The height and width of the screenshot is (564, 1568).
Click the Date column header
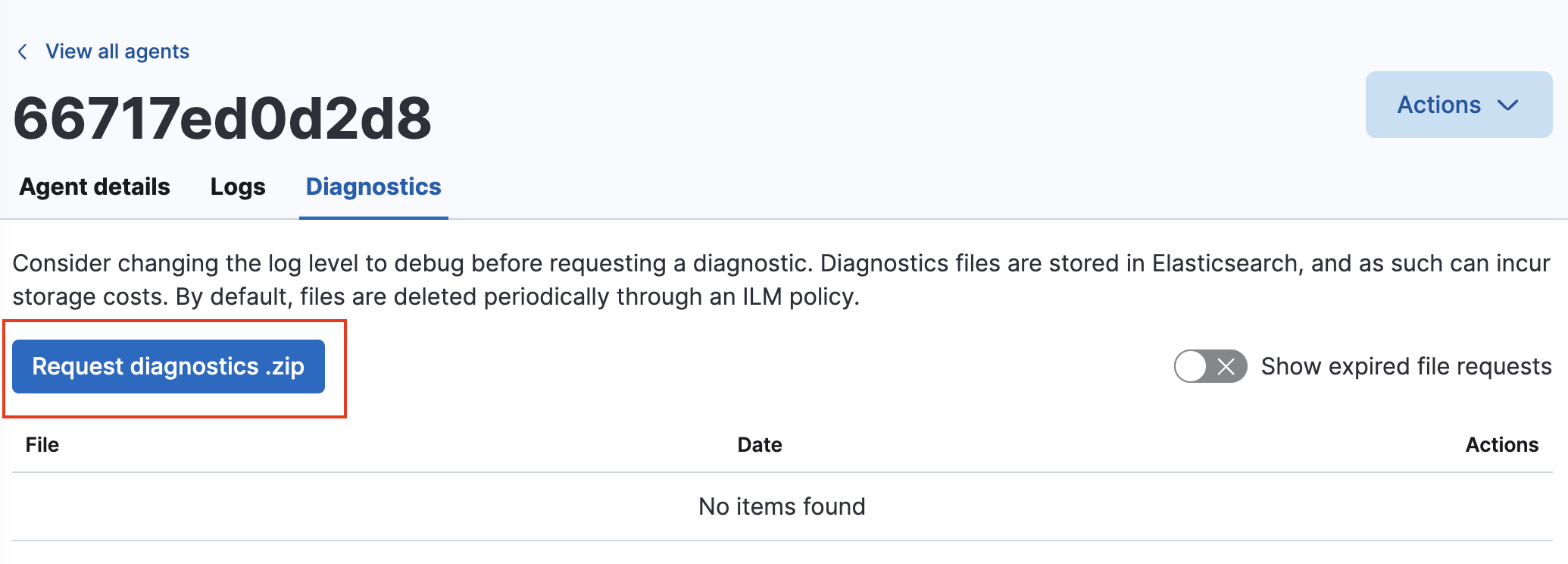[760, 445]
